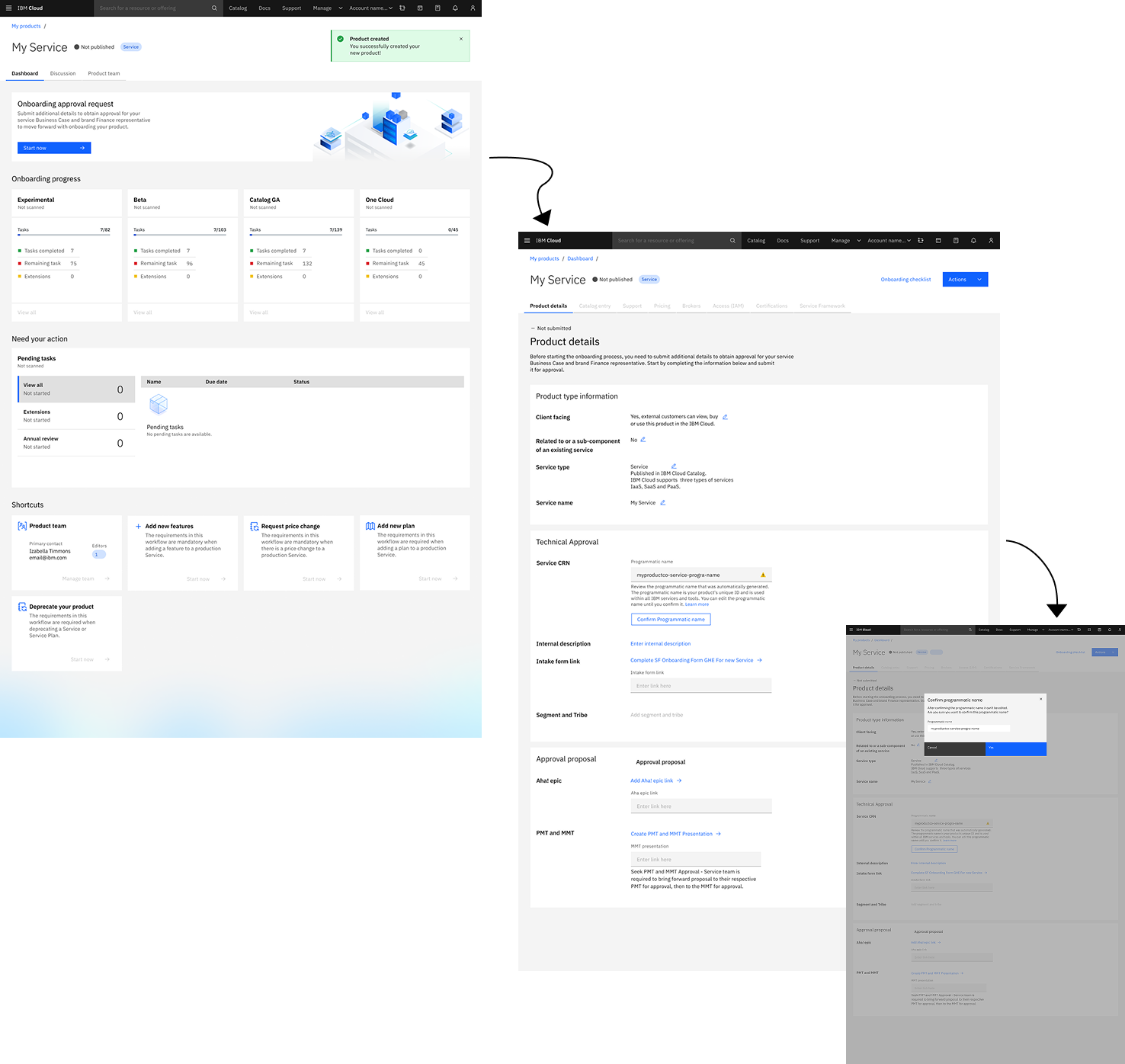Open the Onboarding checklist link
Screen dimensions: 1125x1064
905,280
